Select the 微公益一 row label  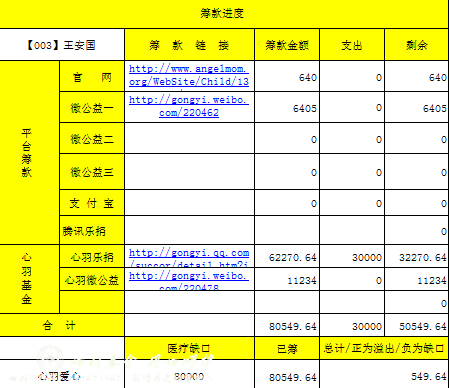click(92, 107)
